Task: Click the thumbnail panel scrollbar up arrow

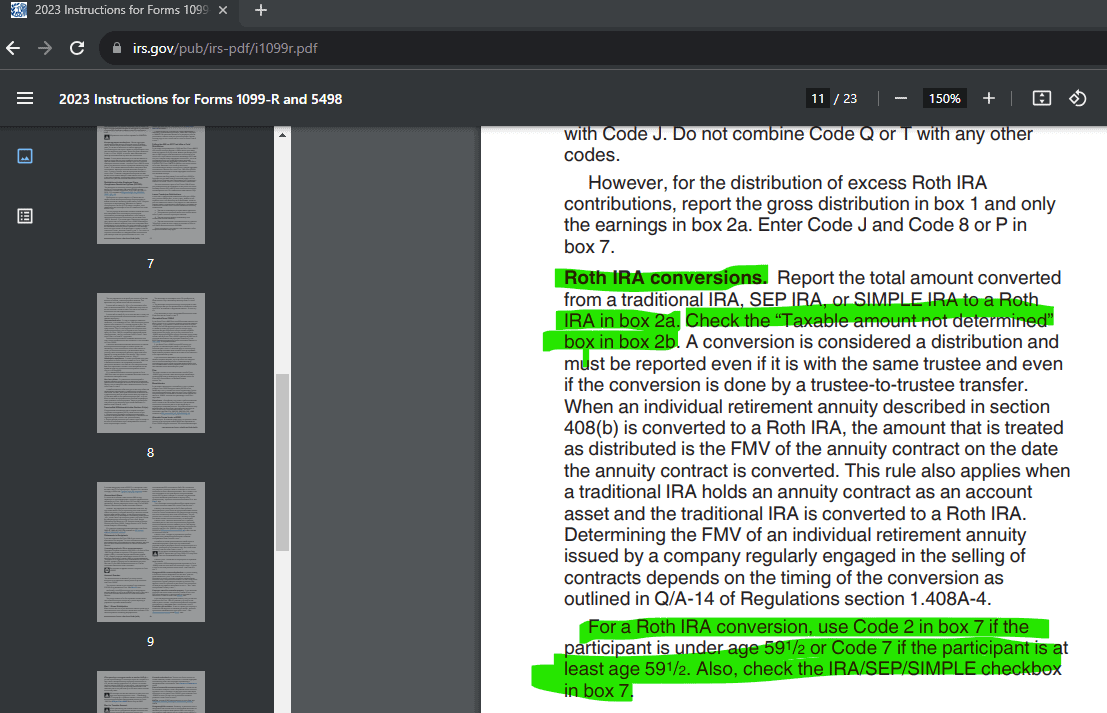Action: click(282, 135)
